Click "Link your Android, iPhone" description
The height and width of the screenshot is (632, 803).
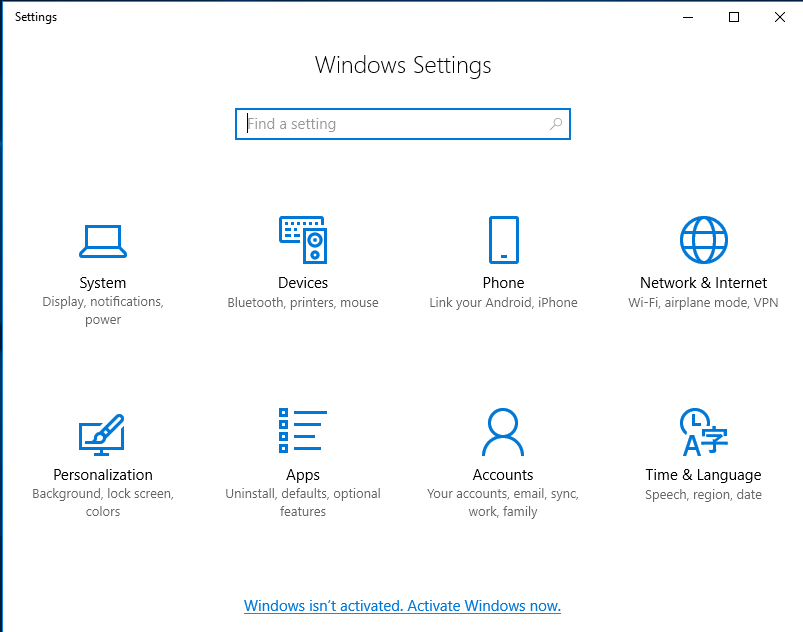pos(503,303)
